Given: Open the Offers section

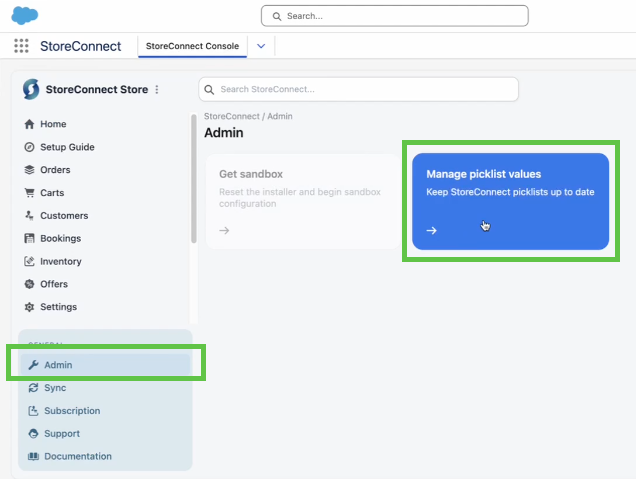Looking at the screenshot, I should click(x=54, y=284).
